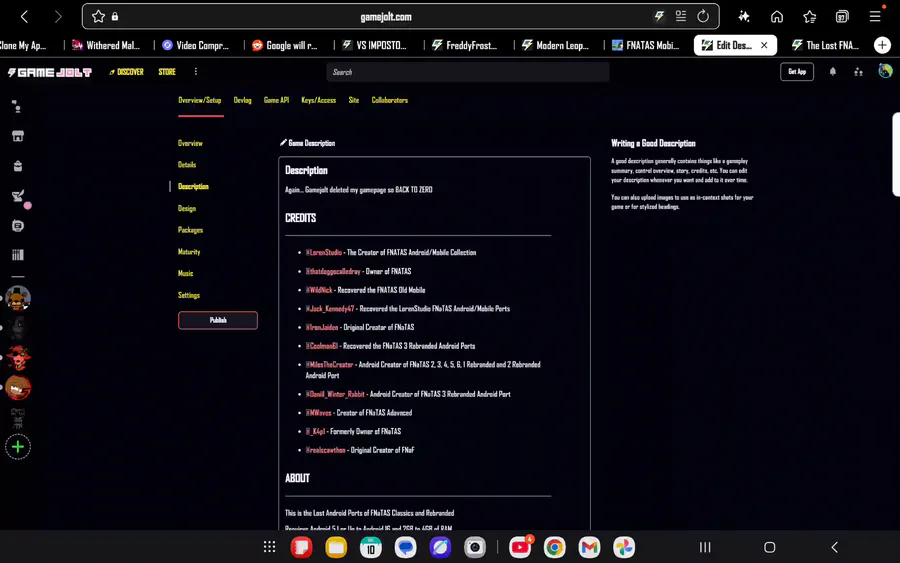Open the Settings section
Viewport: 900px width, 563px height.
[x=189, y=295]
